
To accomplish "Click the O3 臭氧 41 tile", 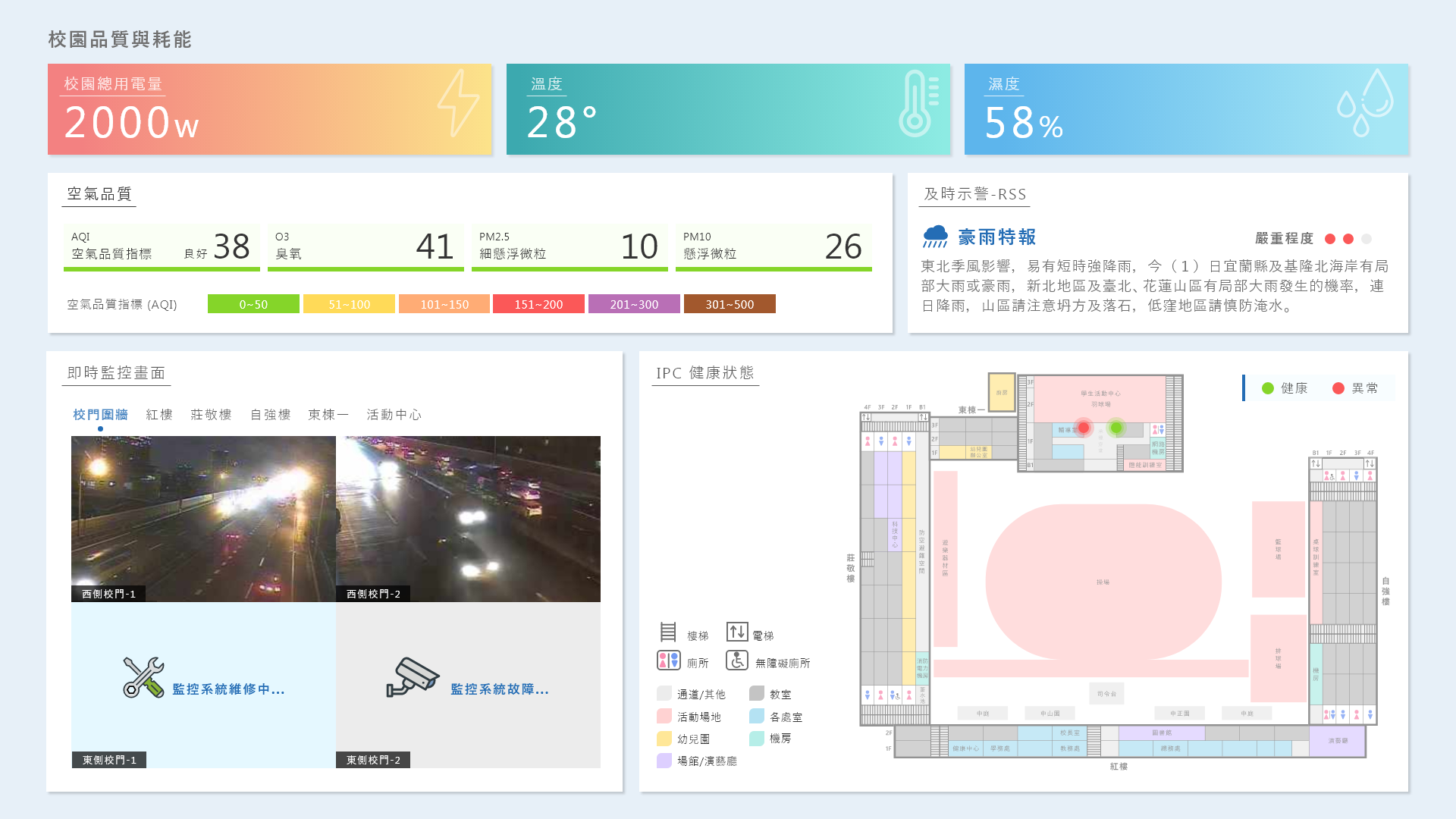I will pyautogui.click(x=366, y=247).
